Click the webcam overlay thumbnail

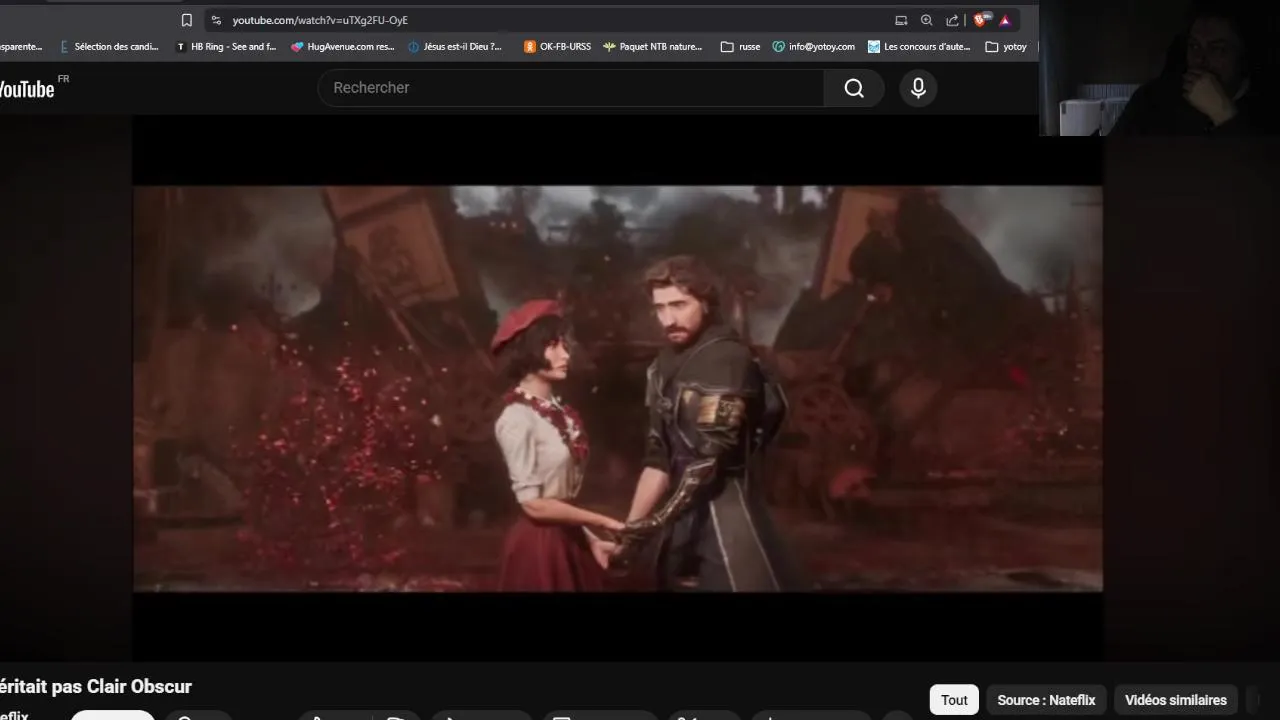1160,67
